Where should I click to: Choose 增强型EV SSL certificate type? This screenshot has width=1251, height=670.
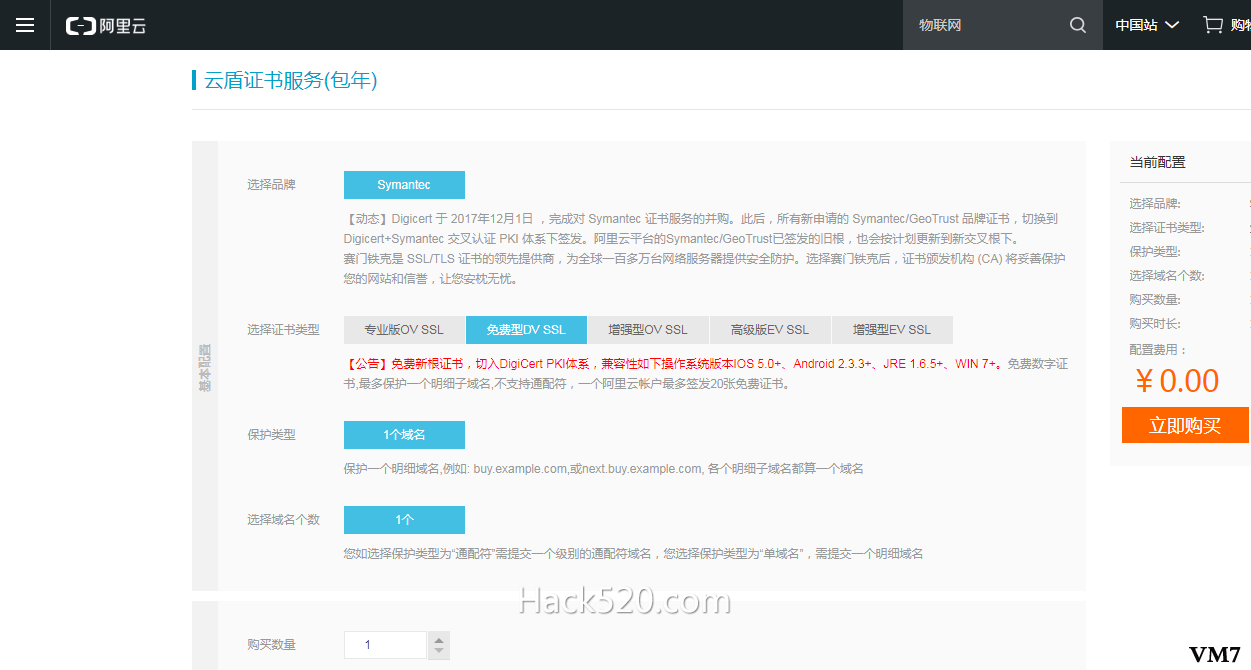click(892, 330)
